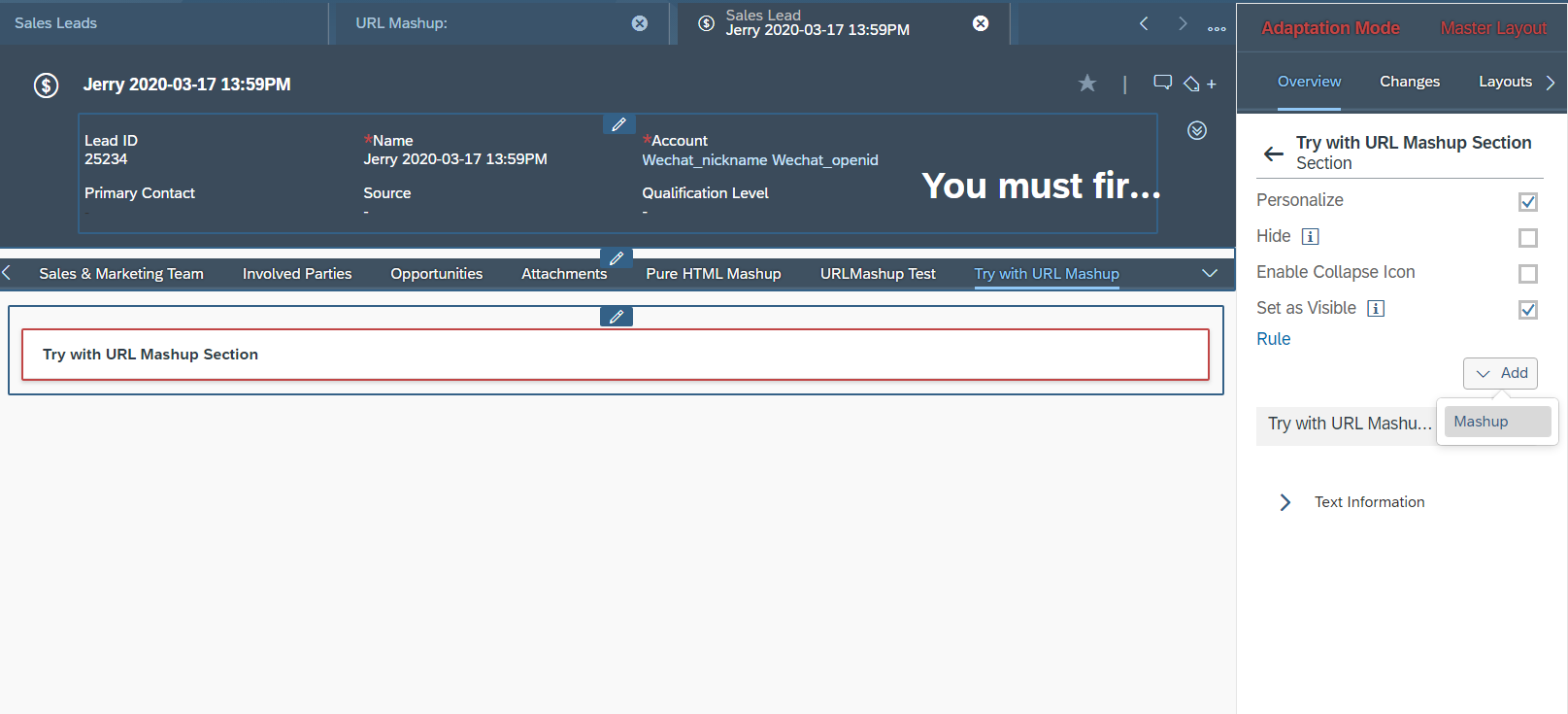Click the Master Layout button
Image resolution: width=1568 pixels, height=714 pixels.
1493,28
